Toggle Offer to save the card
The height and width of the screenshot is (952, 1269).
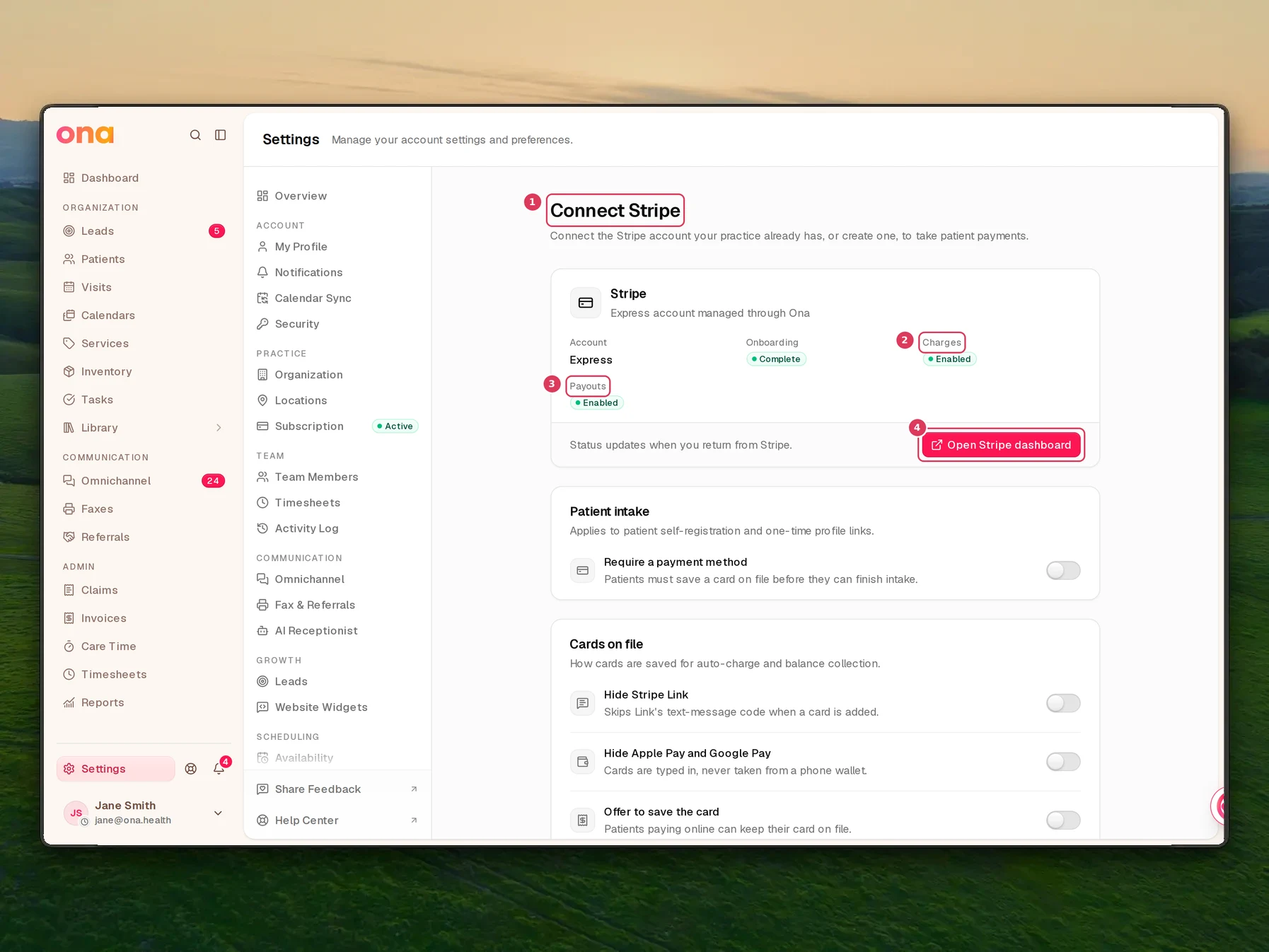point(1063,820)
